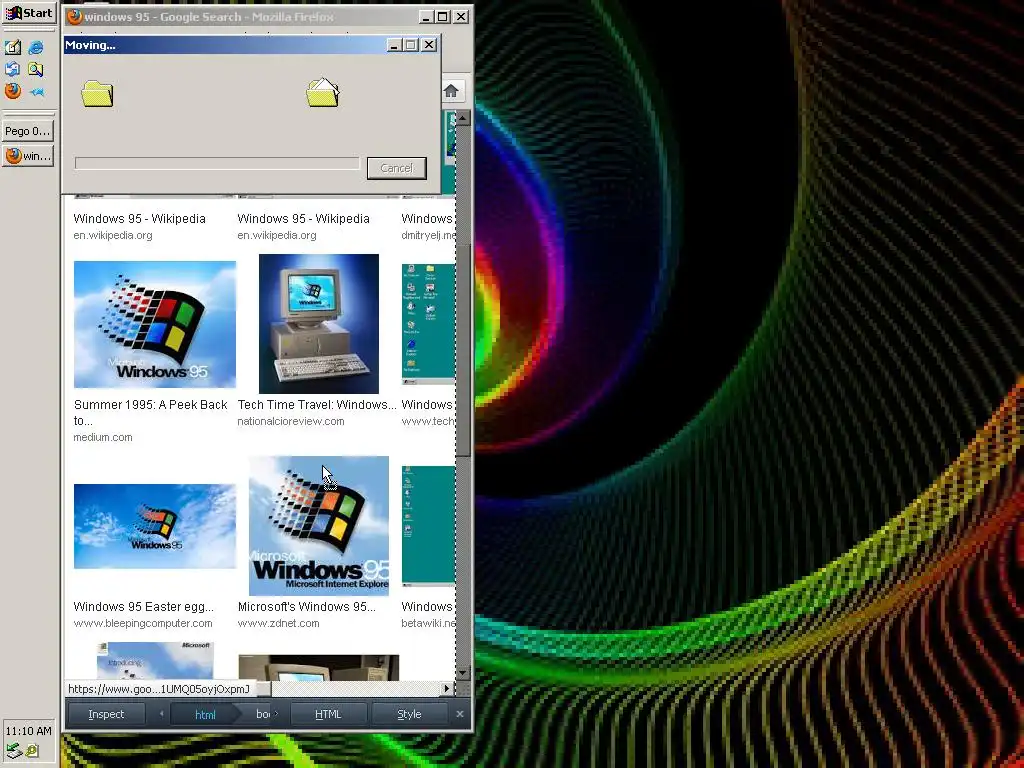Image resolution: width=1024 pixels, height=768 pixels.
Task: Click nationalcioreview.com source text
Action: click(x=291, y=421)
